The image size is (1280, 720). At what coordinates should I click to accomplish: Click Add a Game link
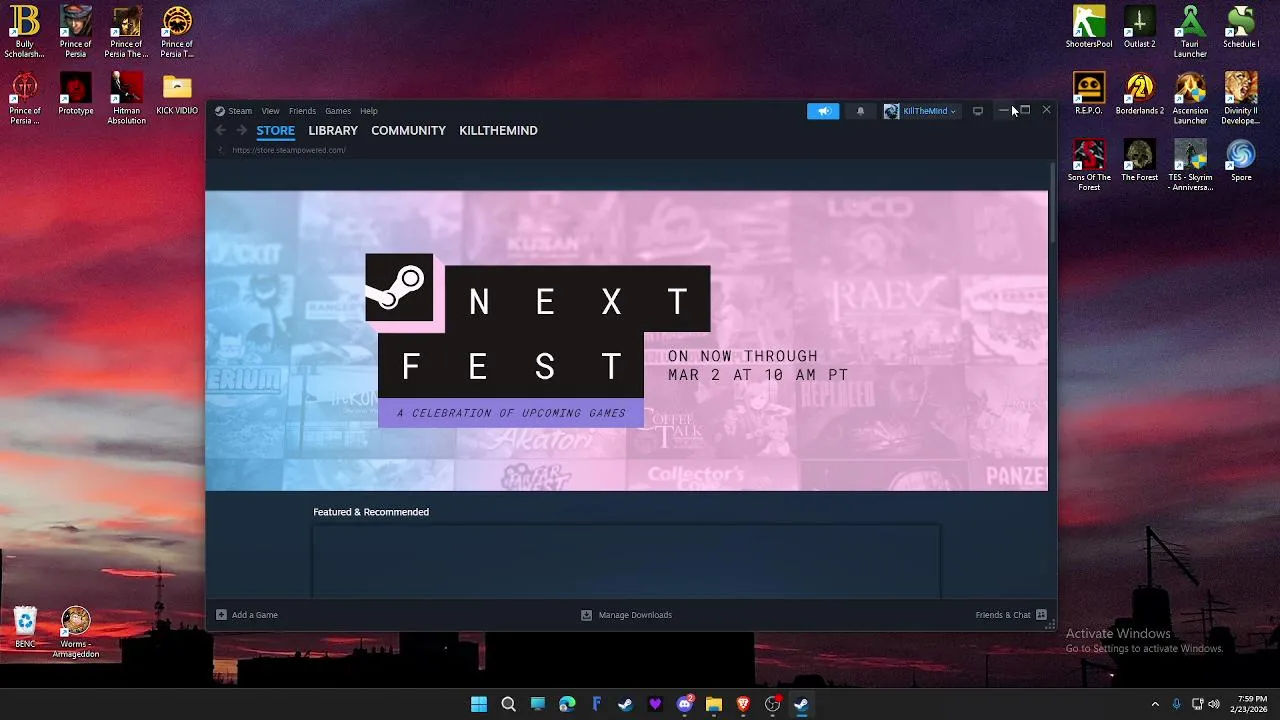(255, 615)
